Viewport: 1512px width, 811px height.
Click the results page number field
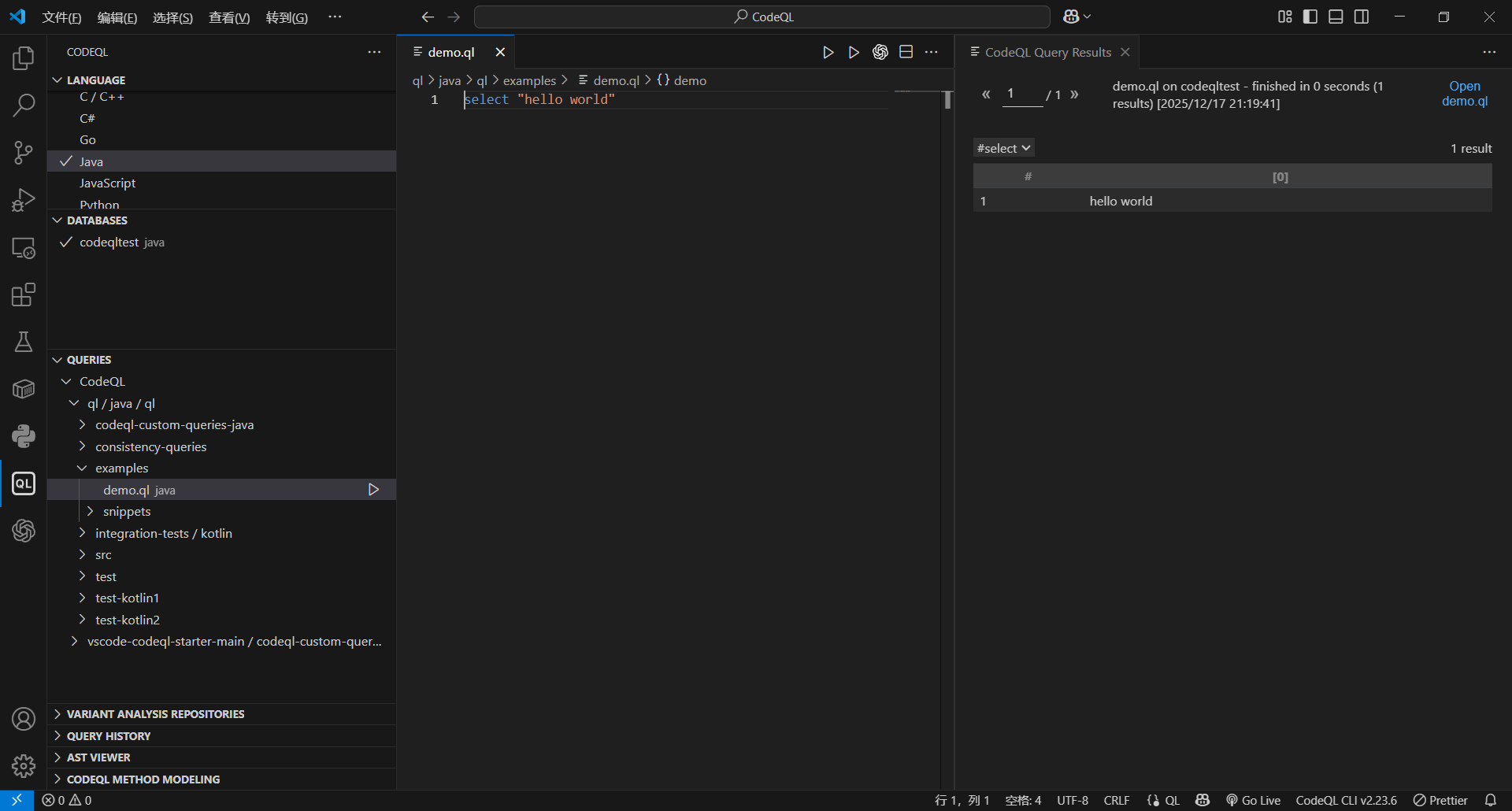coord(1021,94)
